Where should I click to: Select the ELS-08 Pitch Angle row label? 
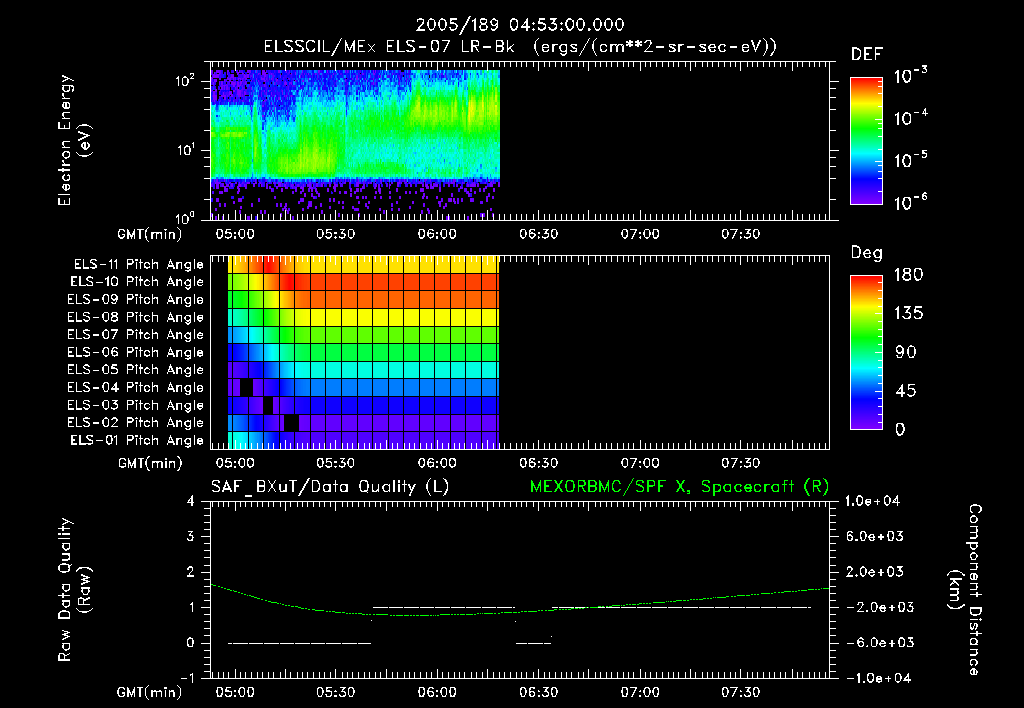click(136, 317)
